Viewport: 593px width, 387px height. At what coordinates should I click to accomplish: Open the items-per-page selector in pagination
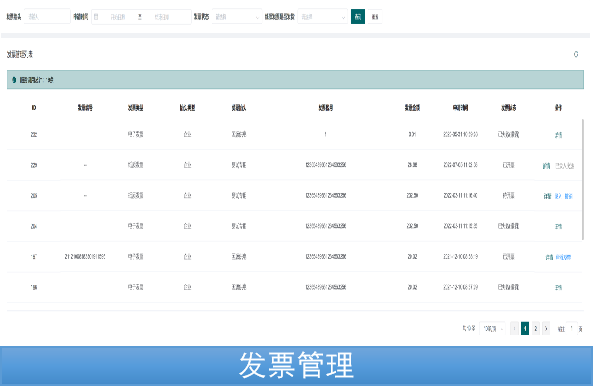click(492, 329)
